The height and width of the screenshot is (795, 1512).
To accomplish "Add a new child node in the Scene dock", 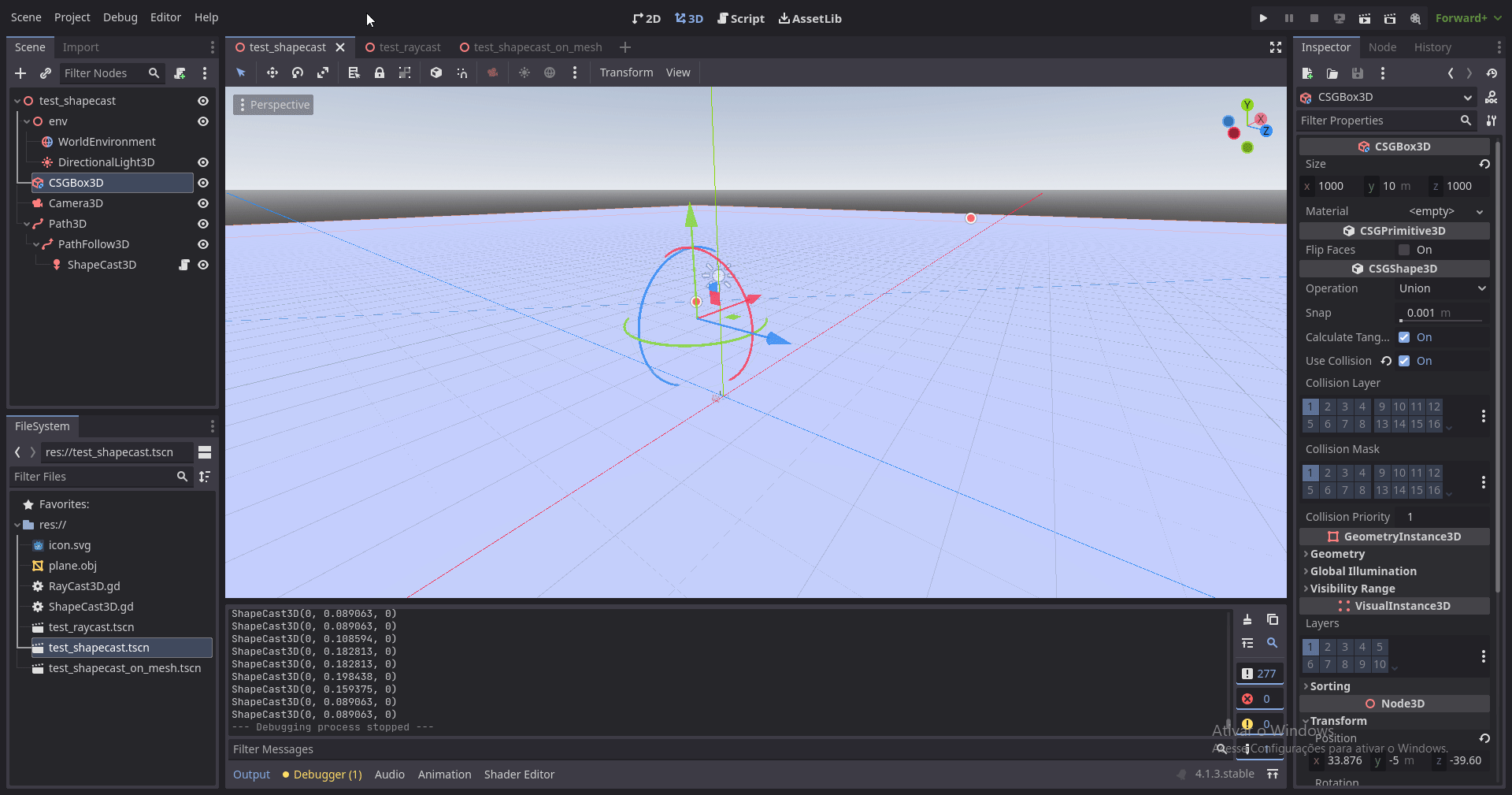I will pos(20,73).
